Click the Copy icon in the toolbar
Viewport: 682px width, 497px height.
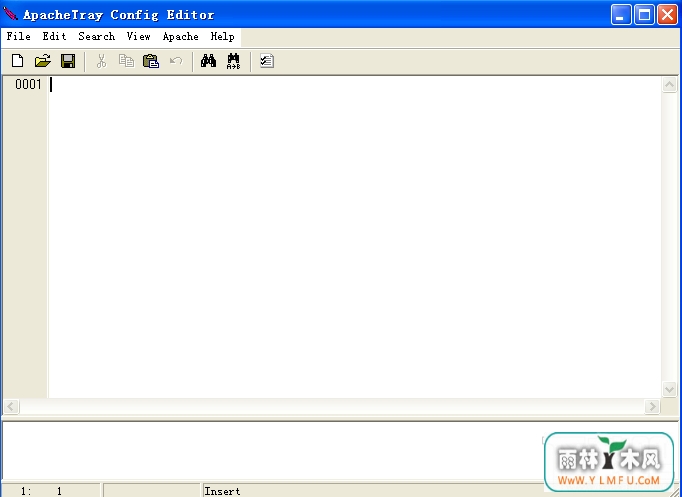click(126, 61)
